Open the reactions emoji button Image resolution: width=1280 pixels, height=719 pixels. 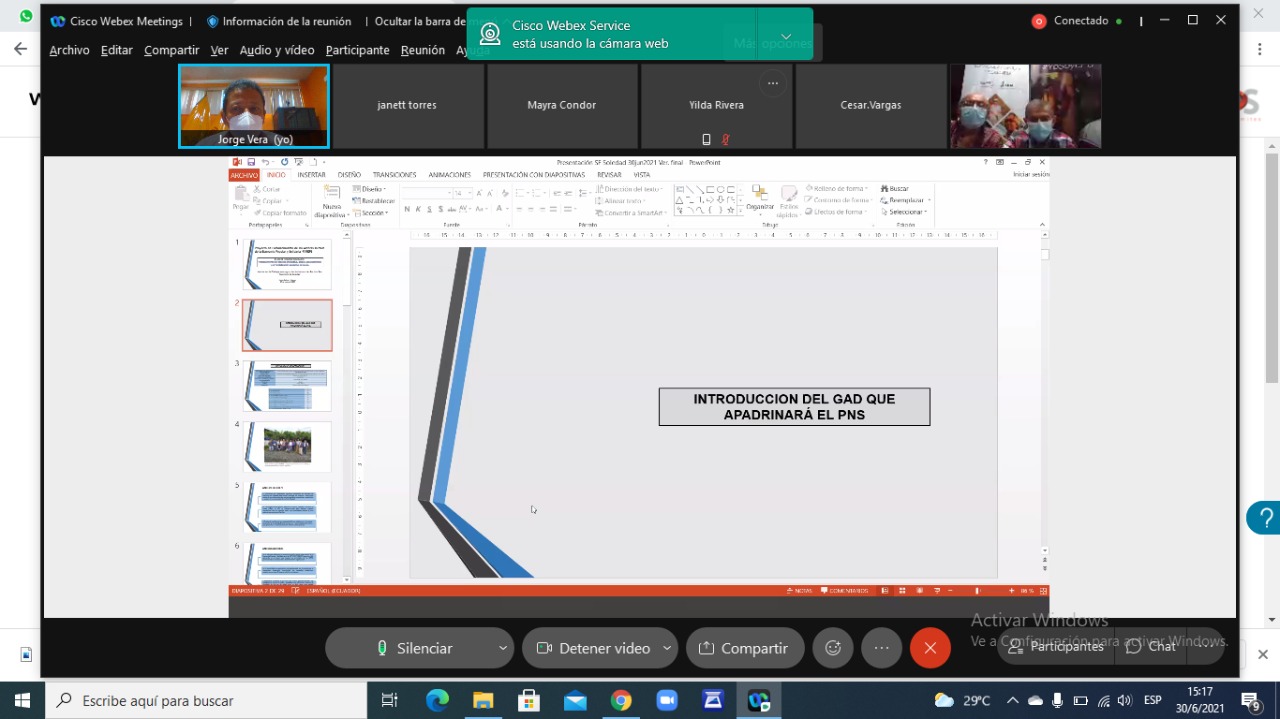point(833,648)
